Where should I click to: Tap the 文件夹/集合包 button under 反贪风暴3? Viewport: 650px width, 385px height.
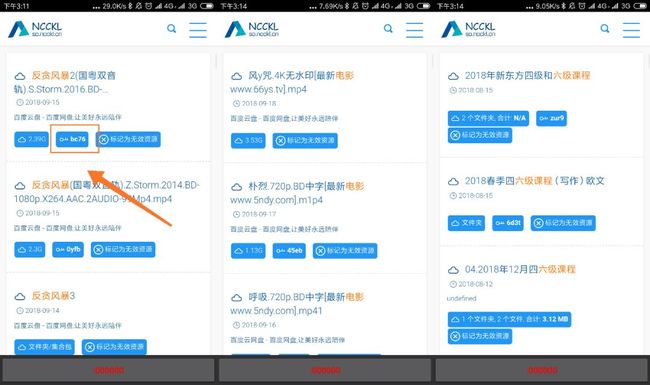click(x=44, y=347)
